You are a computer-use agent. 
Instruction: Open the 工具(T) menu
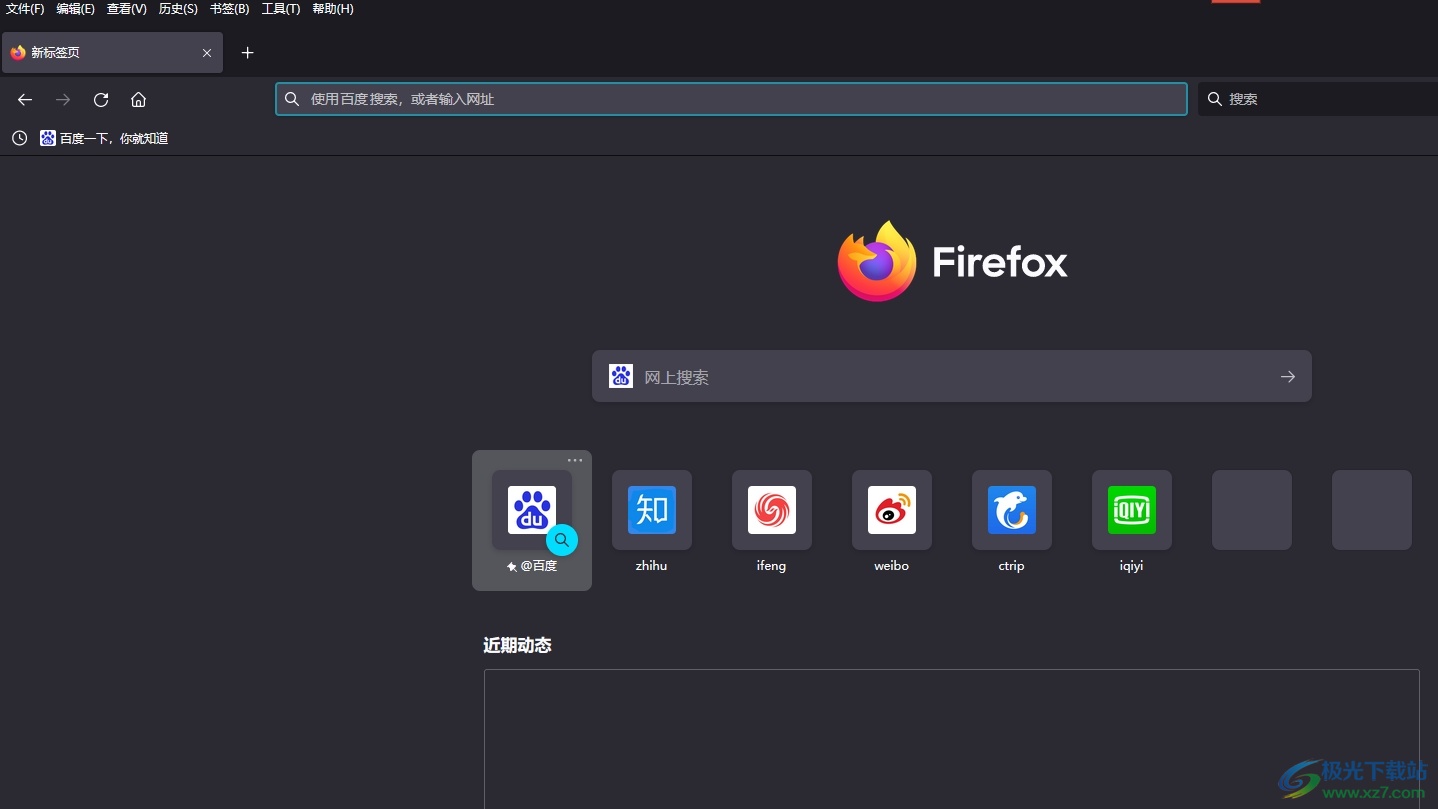(281, 9)
